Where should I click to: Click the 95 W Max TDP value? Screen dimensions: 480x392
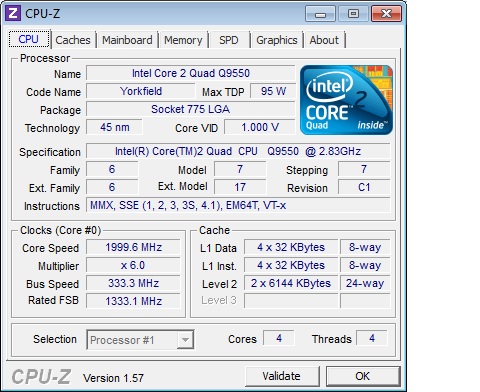[273, 91]
